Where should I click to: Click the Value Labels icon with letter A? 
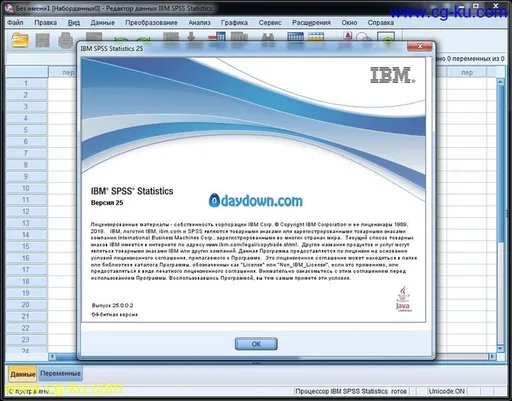tap(347, 37)
